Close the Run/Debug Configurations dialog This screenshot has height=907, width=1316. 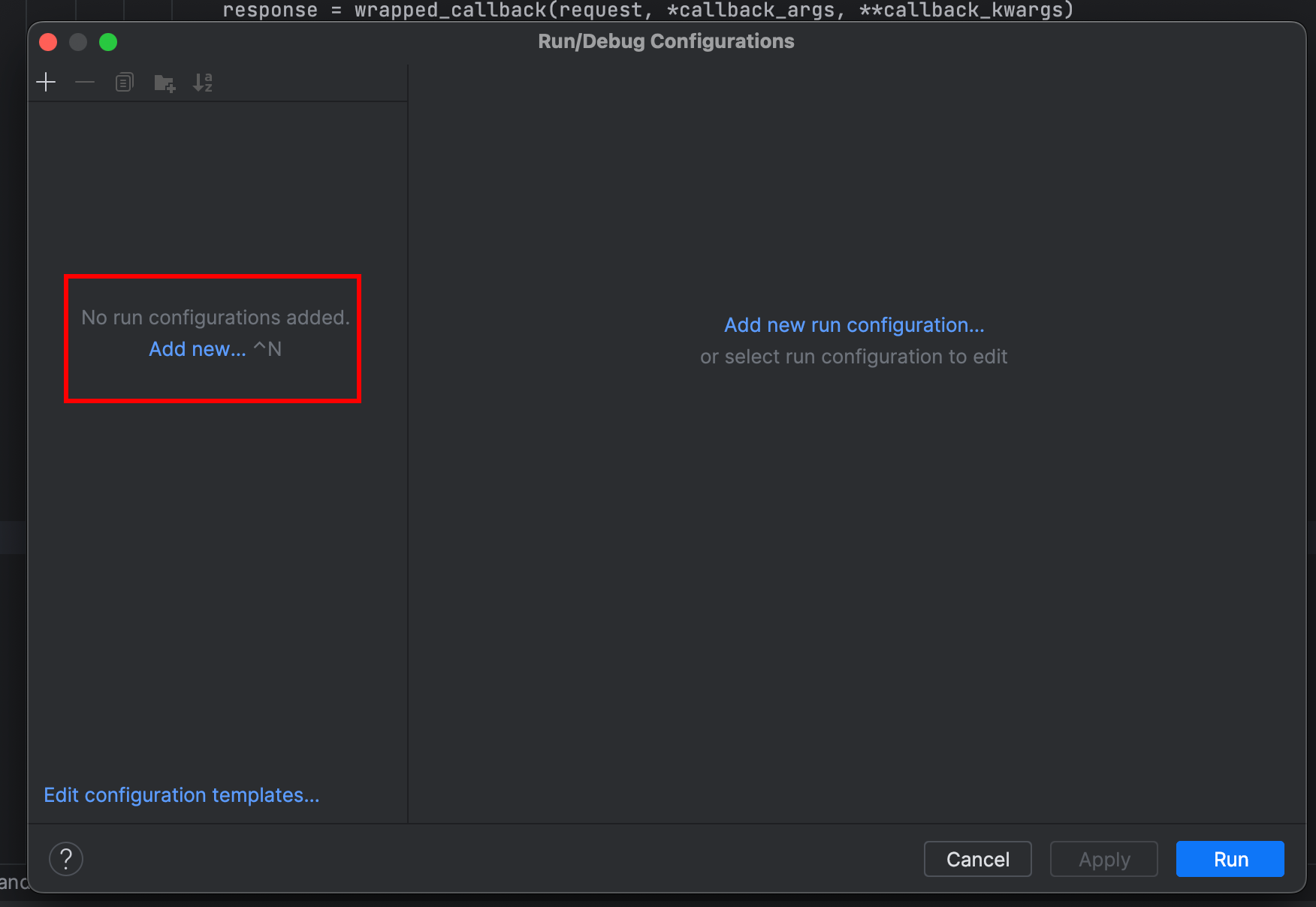pos(48,42)
